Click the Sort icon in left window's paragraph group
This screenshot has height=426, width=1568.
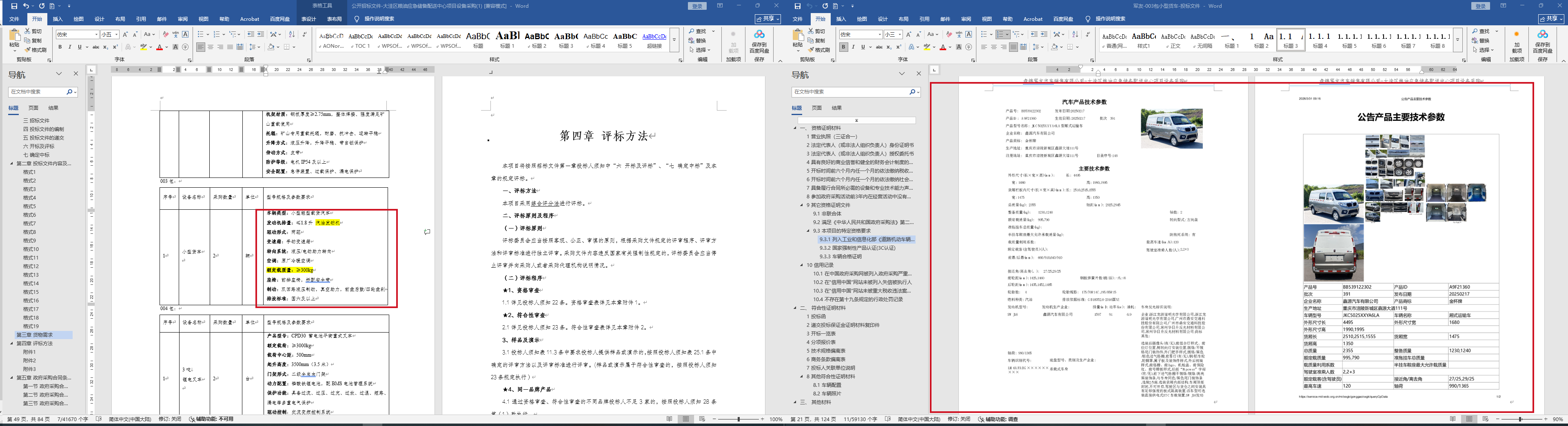[x=292, y=34]
